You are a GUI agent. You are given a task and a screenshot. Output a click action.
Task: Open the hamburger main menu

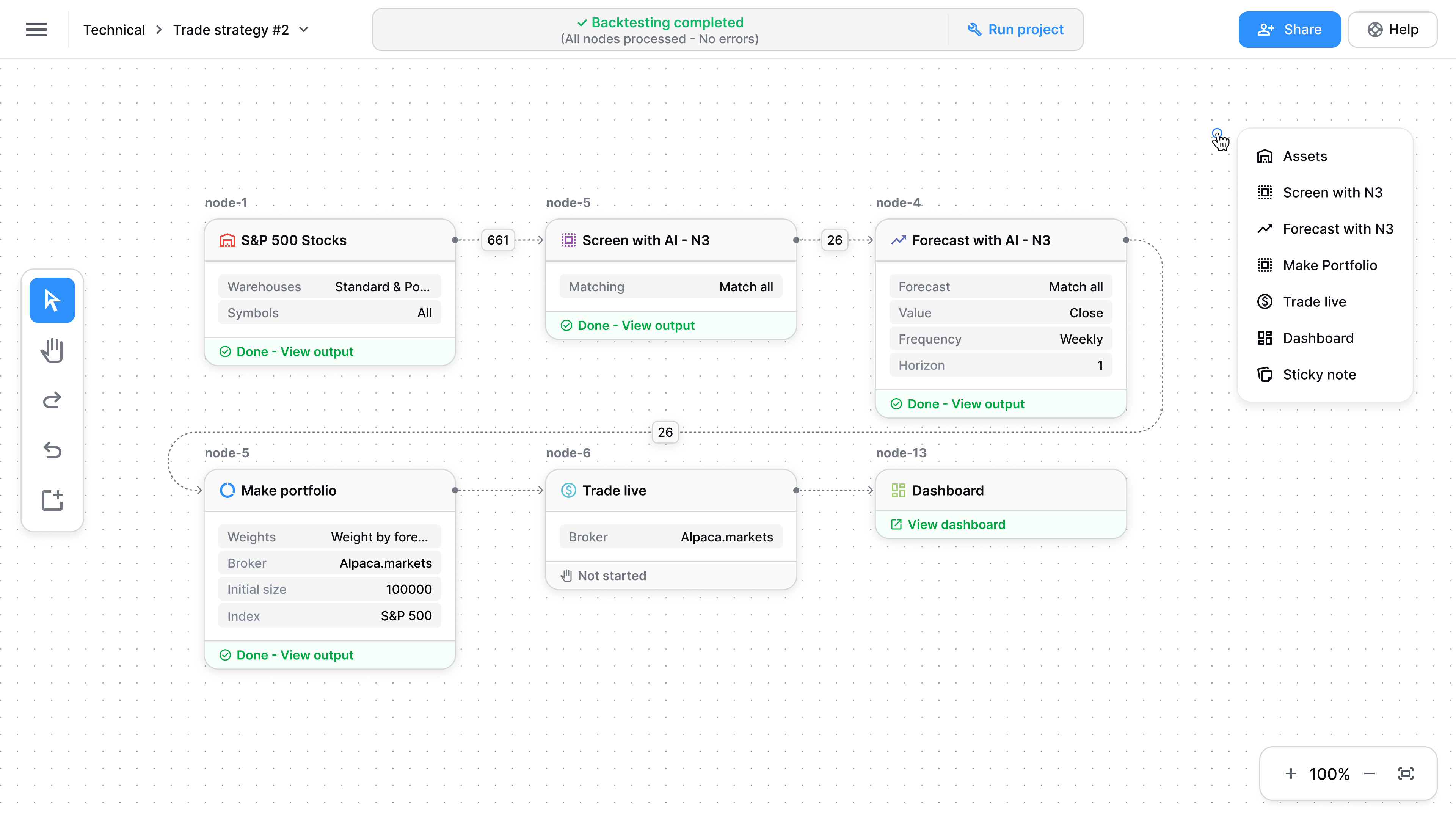36,30
